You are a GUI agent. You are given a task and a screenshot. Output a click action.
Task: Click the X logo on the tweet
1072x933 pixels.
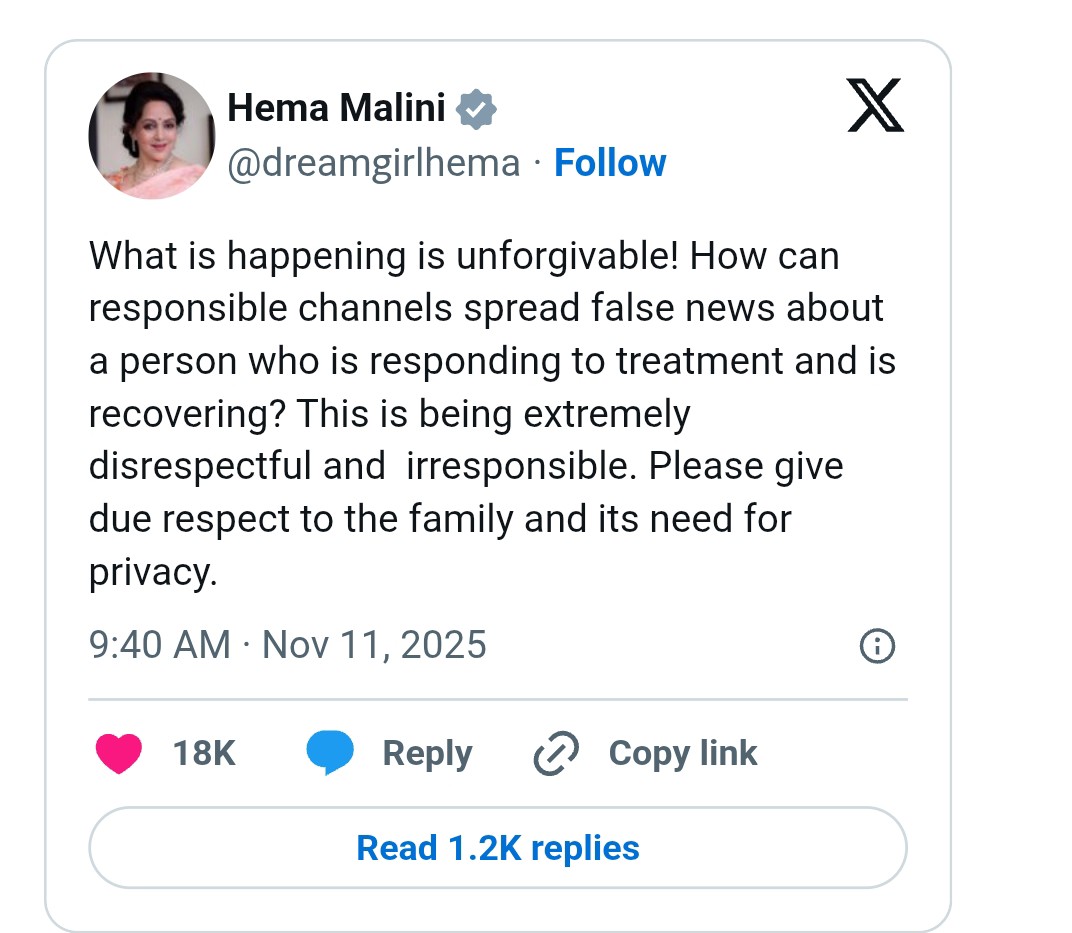[875, 107]
